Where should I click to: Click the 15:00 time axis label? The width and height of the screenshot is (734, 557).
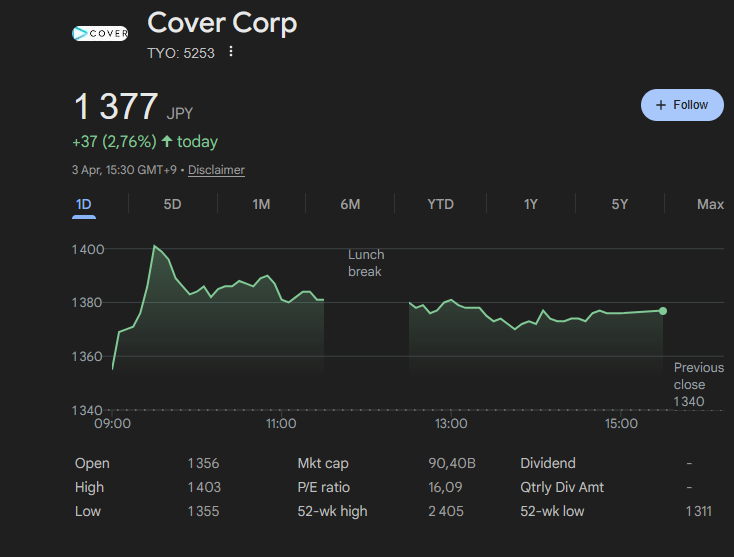621,424
